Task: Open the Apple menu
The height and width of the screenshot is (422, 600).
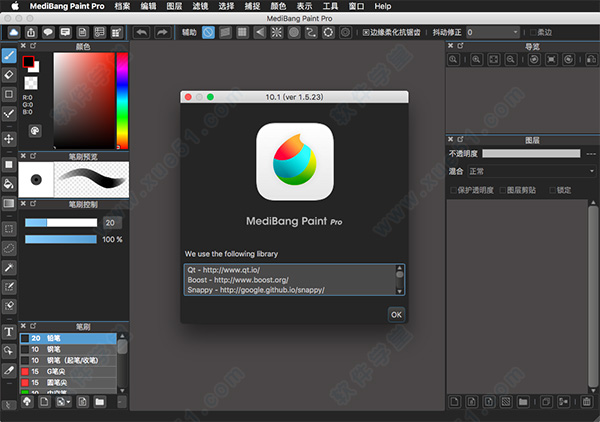Action: tap(15, 6)
